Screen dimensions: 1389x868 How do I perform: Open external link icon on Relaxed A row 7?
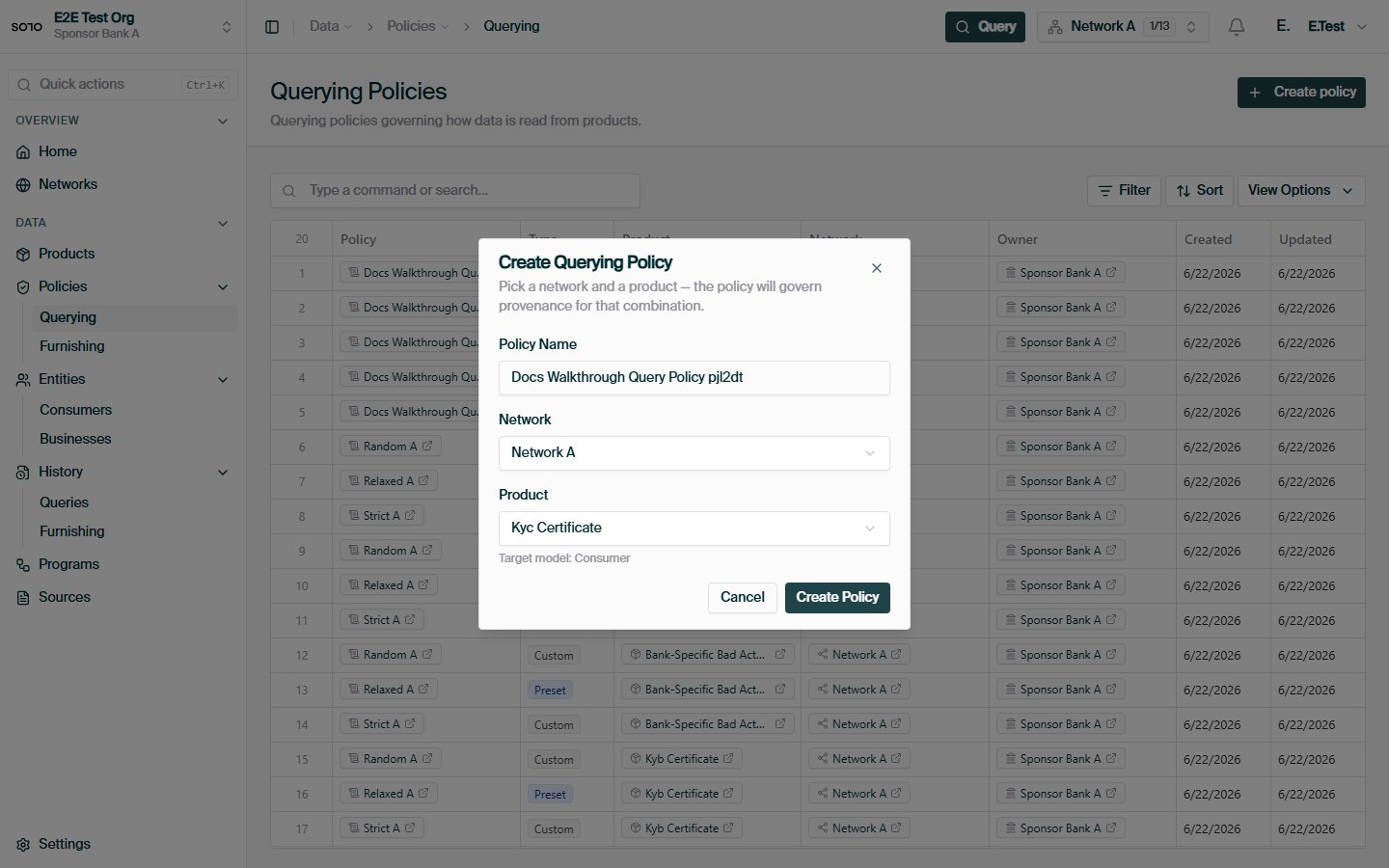tap(423, 480)
